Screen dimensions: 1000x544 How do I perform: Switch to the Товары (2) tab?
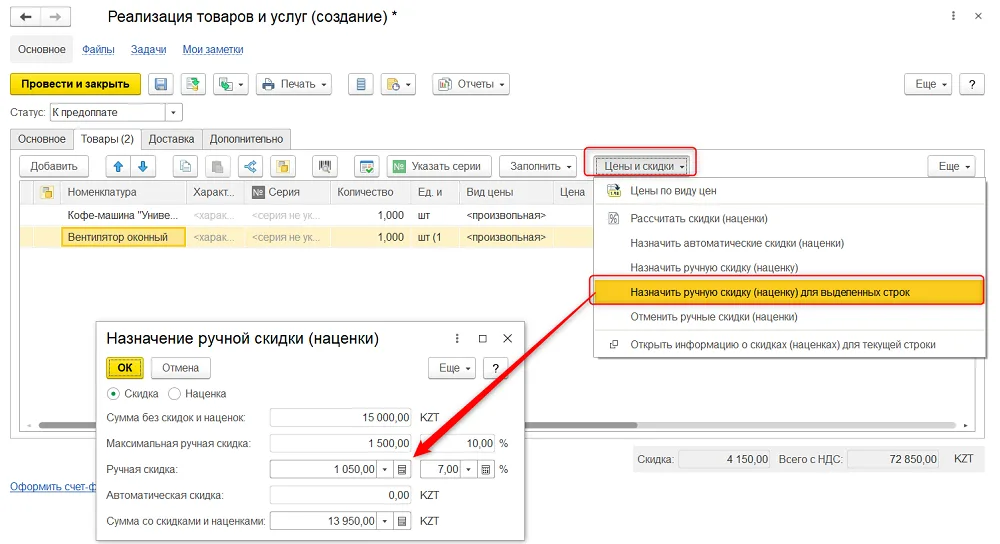click(x=107, y=139)
